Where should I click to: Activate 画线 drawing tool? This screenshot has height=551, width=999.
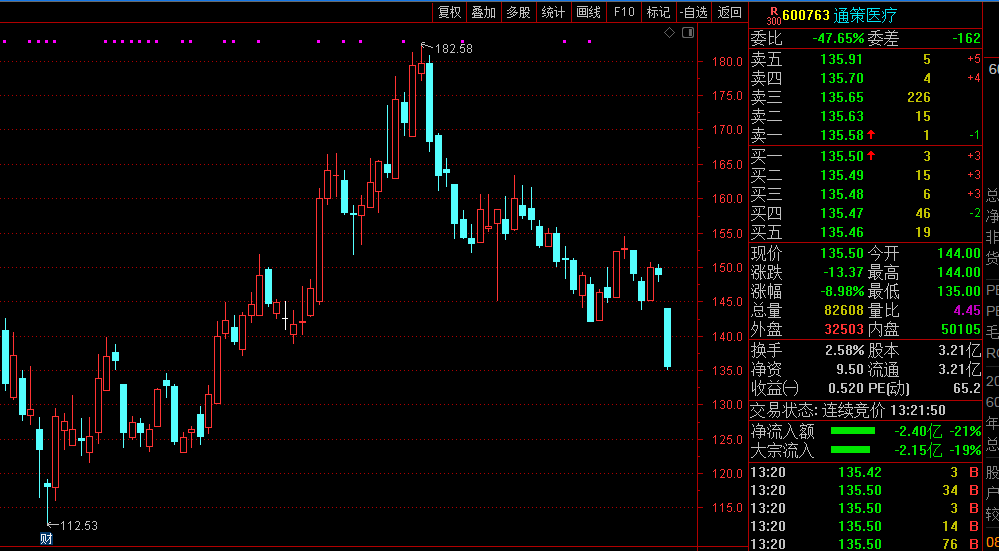click(x=588, y=12)
